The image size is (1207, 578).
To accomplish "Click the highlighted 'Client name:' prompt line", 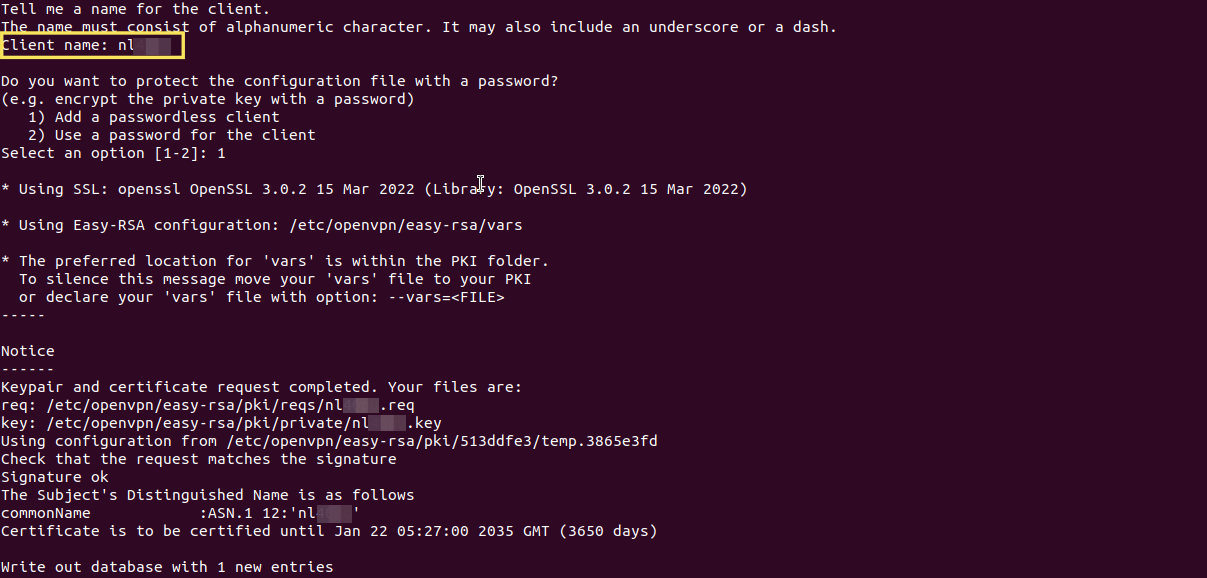I will pos(92,45).
